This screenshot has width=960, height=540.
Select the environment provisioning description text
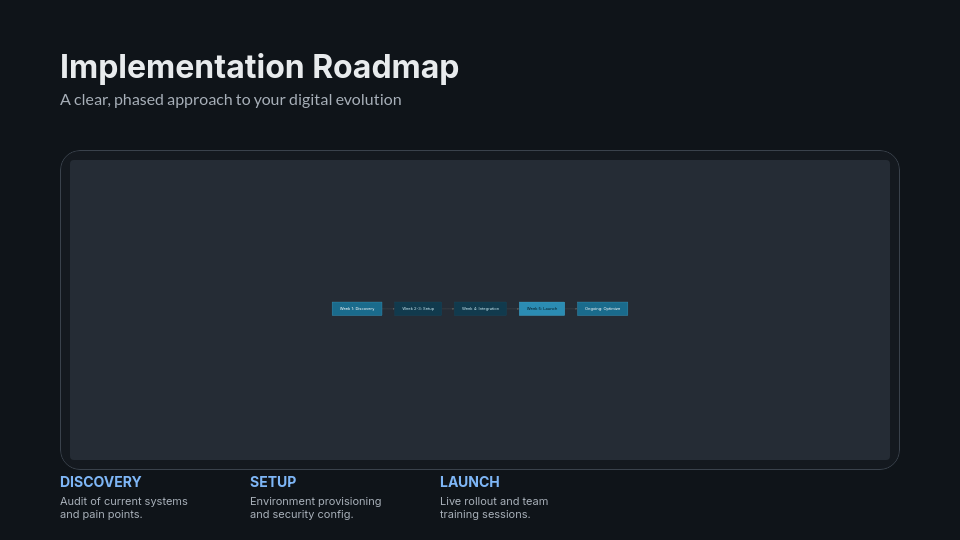click(x=315, y=508)
